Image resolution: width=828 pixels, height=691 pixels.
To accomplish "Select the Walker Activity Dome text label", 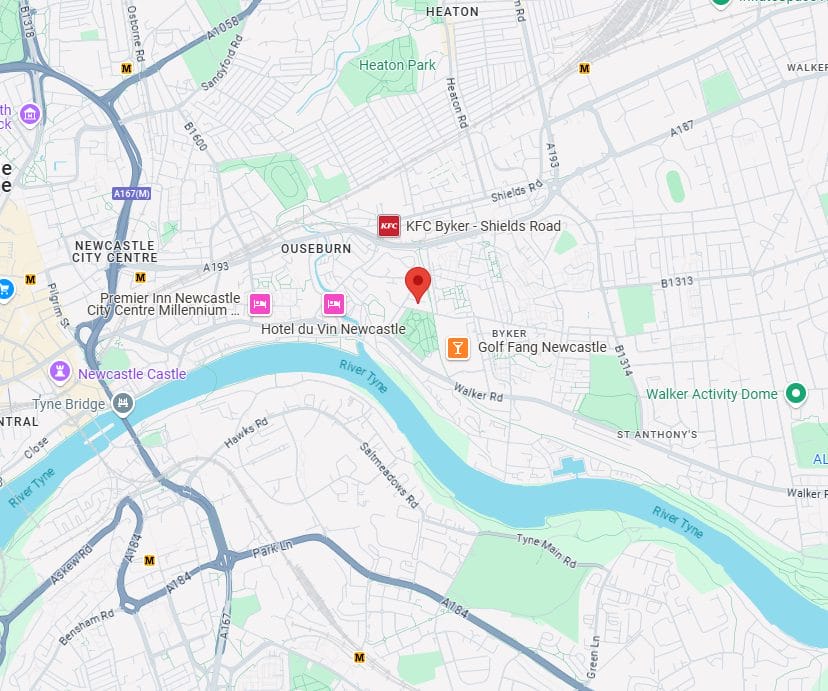I will coord(712,394).
